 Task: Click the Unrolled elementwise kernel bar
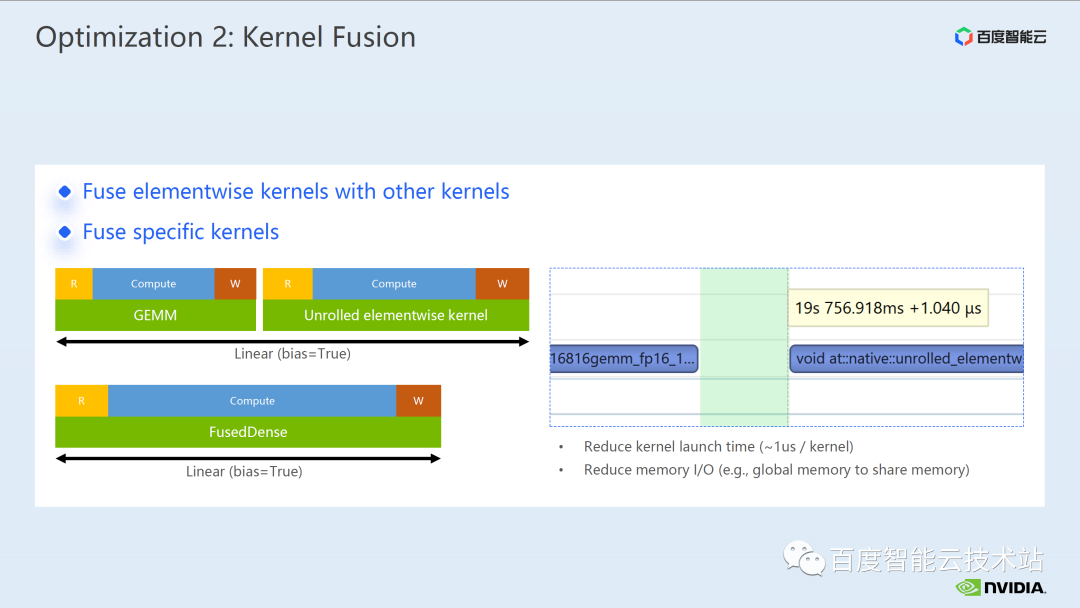(396, 315)
